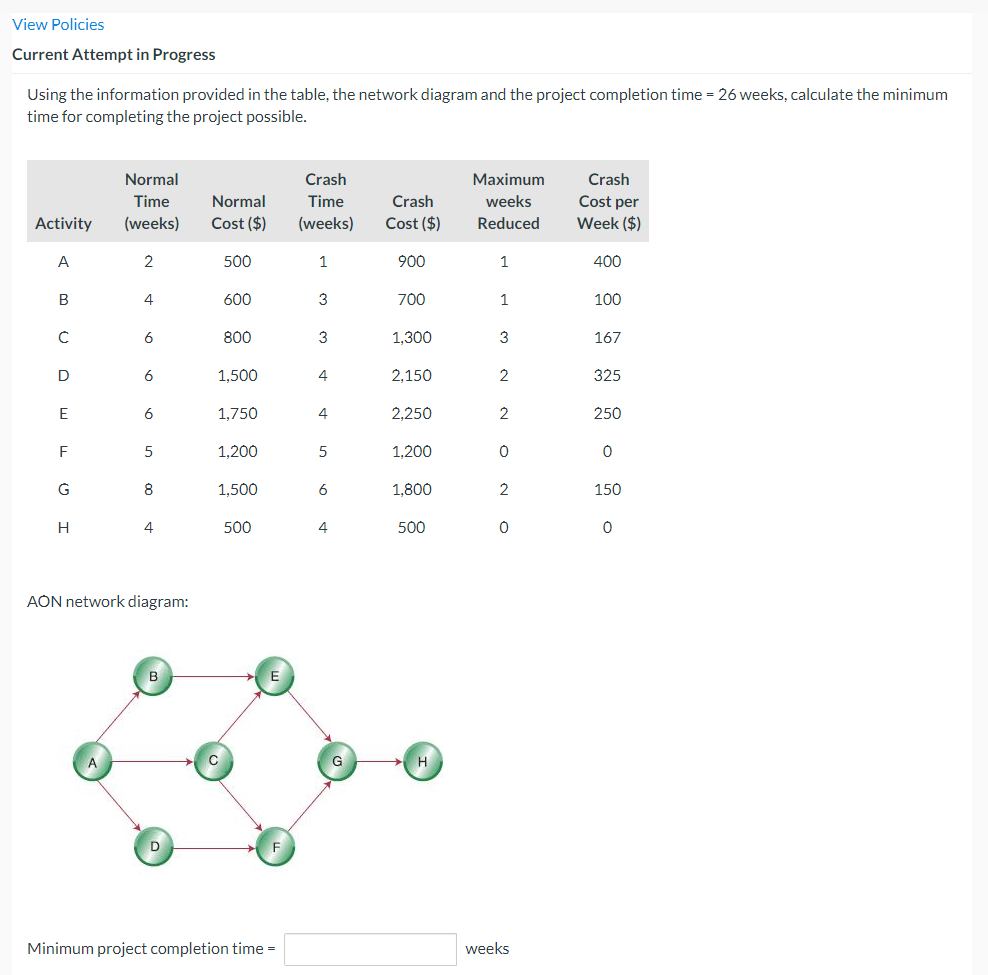Viewport: 988px width, 975px height.
Task: Select node A in the network diagram
Action: pyautogui.click(x=92, y=761)
